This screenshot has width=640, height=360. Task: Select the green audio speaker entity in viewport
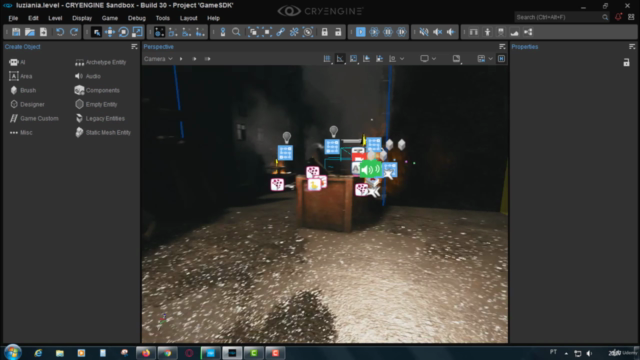370,169
